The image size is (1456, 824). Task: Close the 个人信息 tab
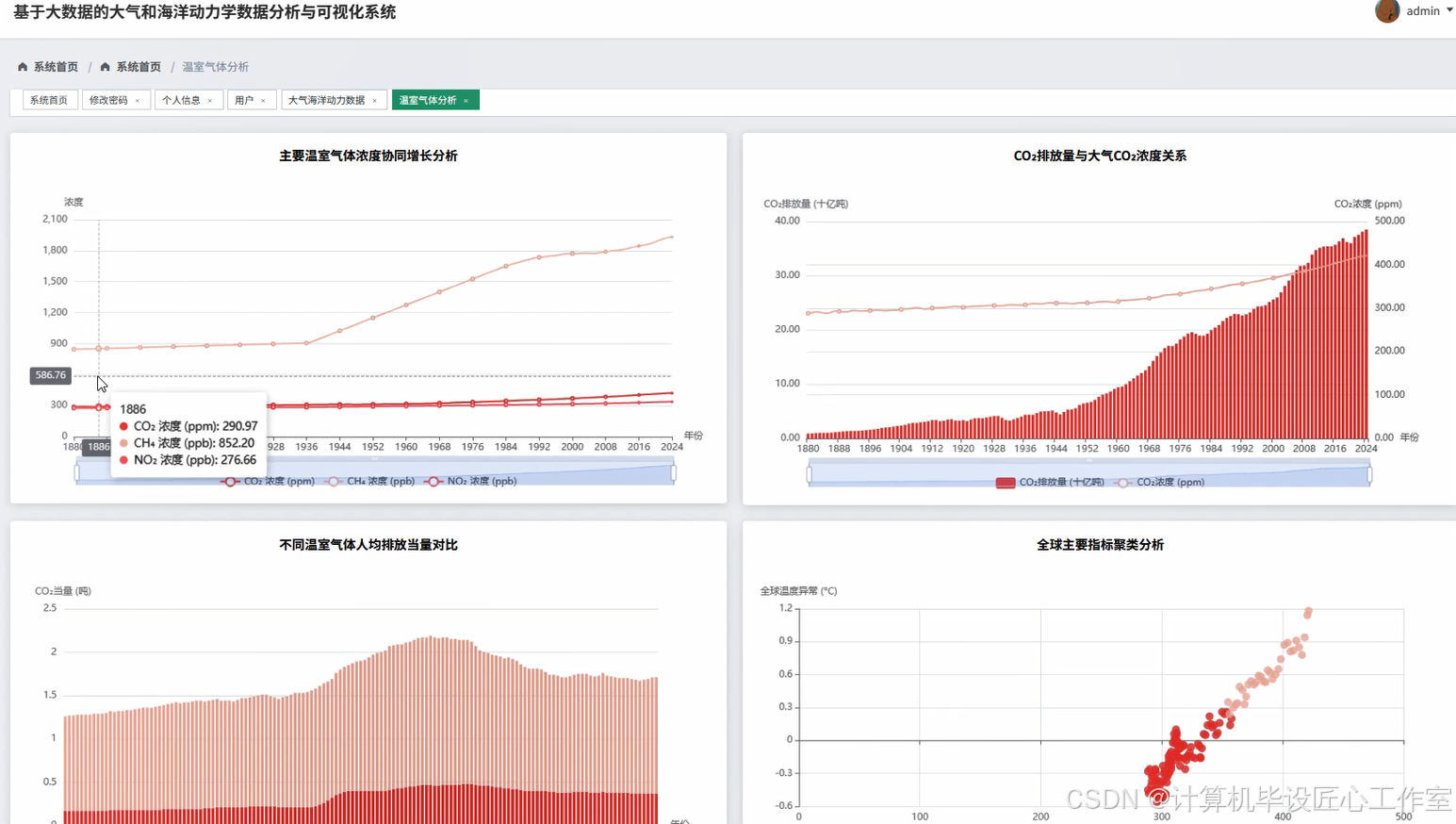click(x=210, y=101)
